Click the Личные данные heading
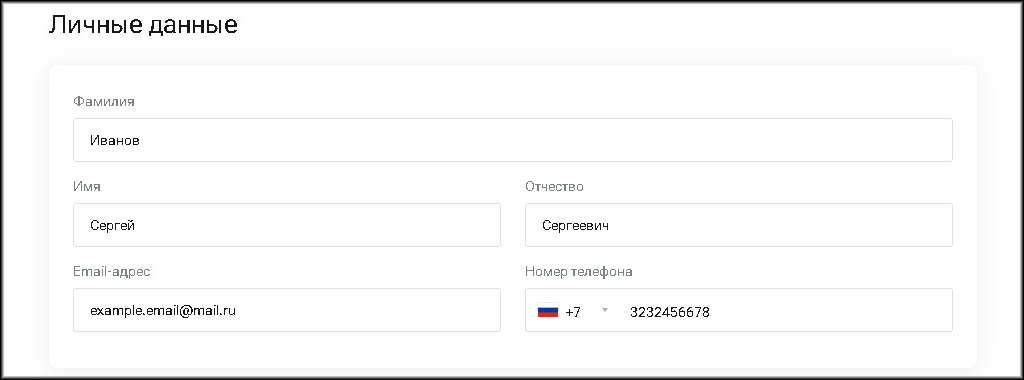 [x=143, y=25]
